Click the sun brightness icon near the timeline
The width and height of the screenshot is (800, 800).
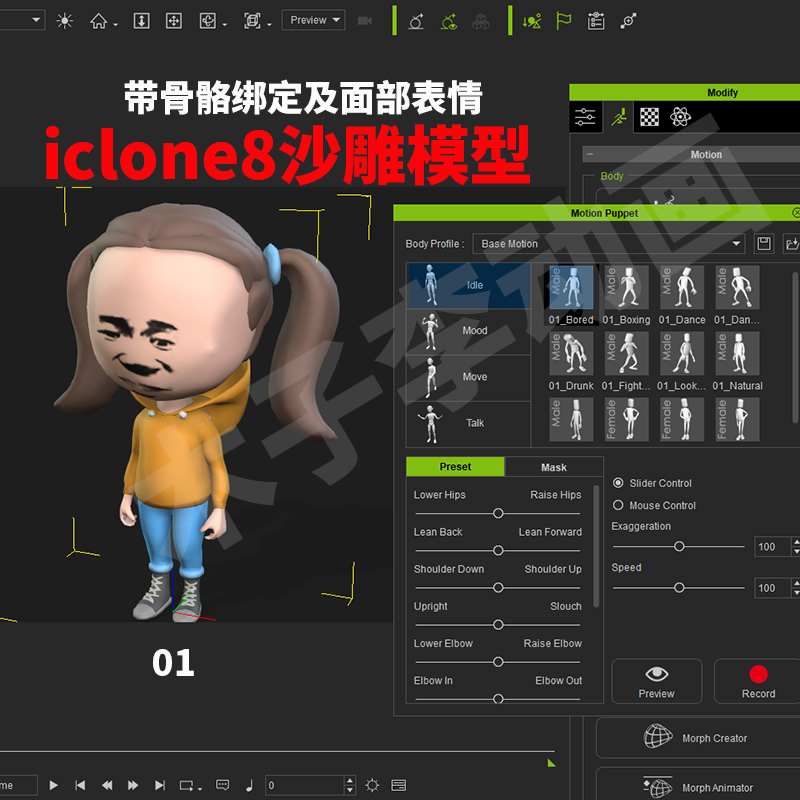coord(374,785)
